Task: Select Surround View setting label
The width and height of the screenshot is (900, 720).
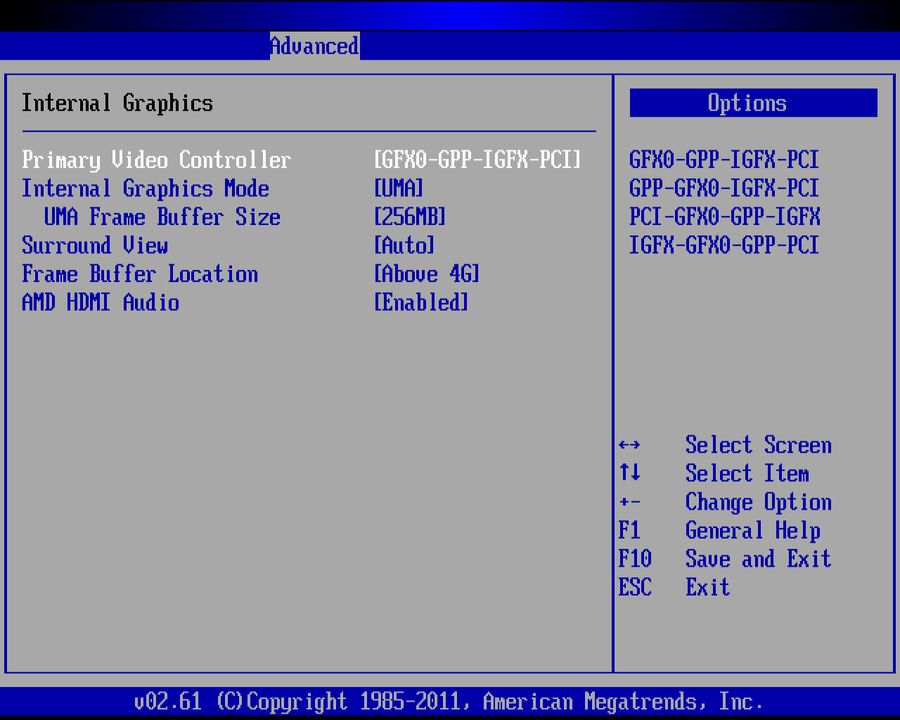Action: click(x=95, y=246)
